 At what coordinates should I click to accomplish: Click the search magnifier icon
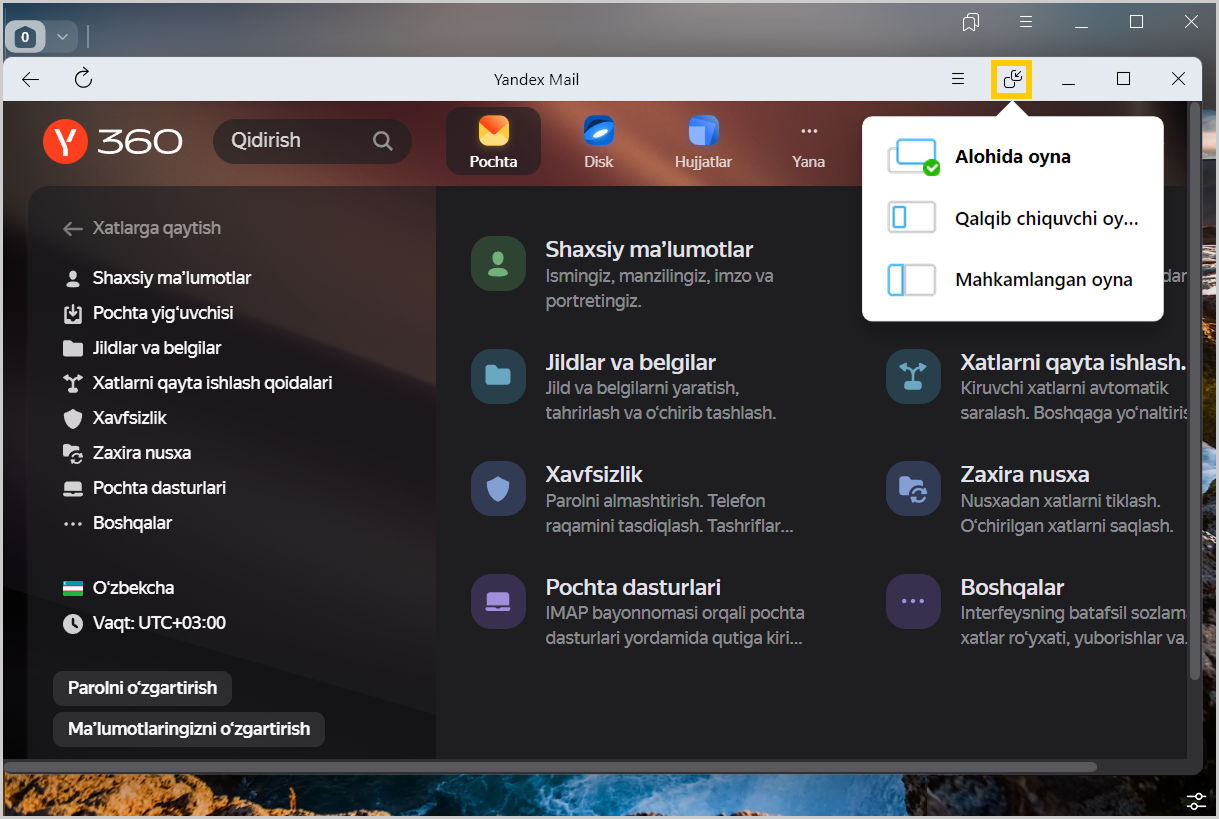click(383, 141)
